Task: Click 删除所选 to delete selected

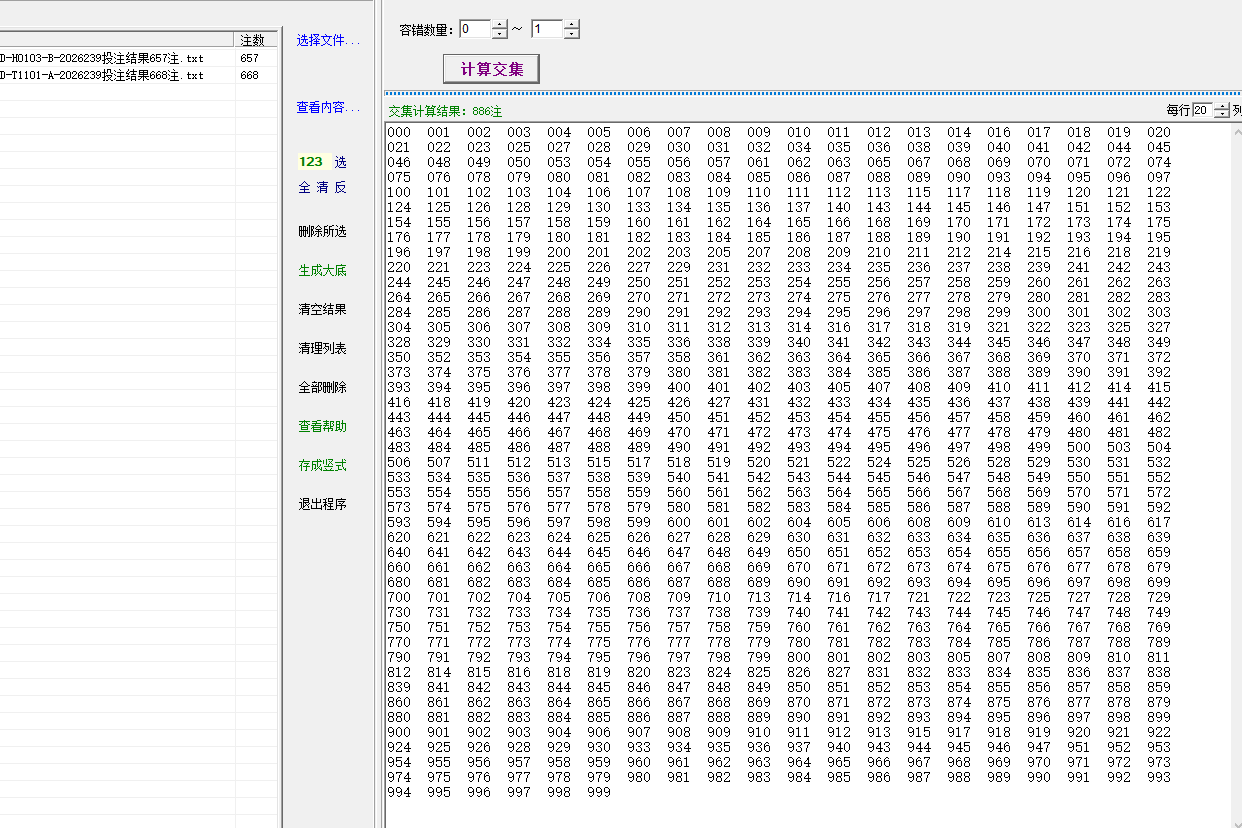Action: coord(322,232)
